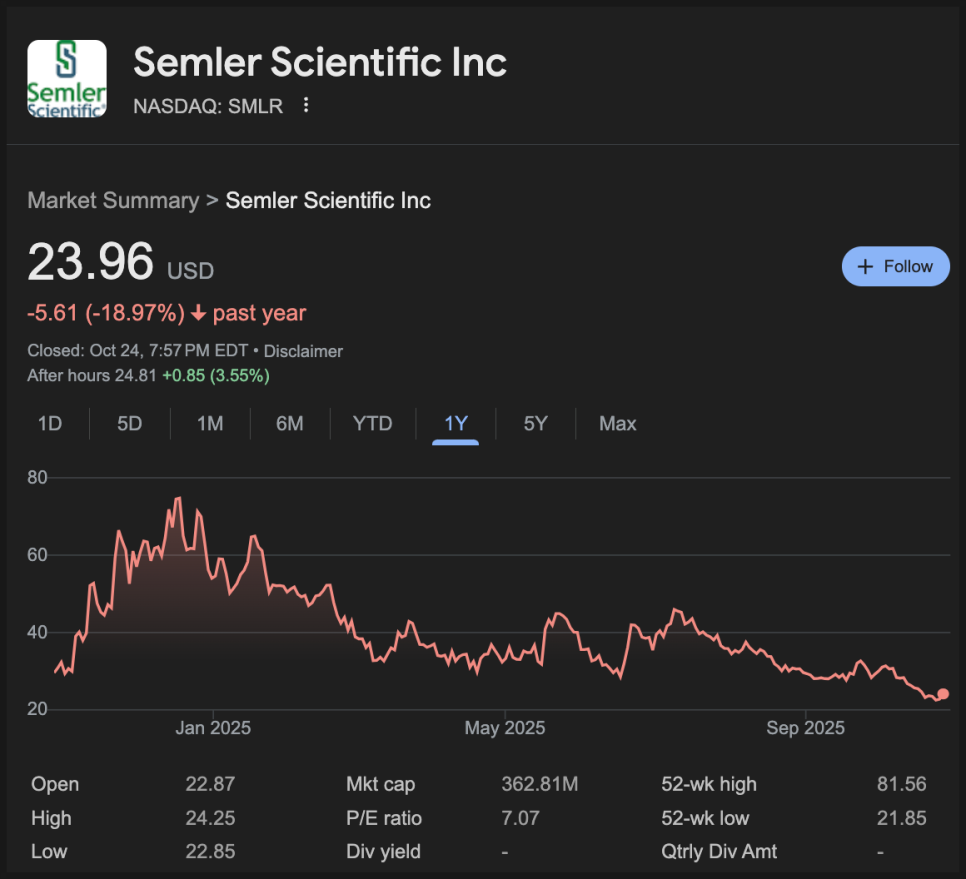Switch chart to 1D range
The width and height of the screenshot is (966, 879).
50,423
